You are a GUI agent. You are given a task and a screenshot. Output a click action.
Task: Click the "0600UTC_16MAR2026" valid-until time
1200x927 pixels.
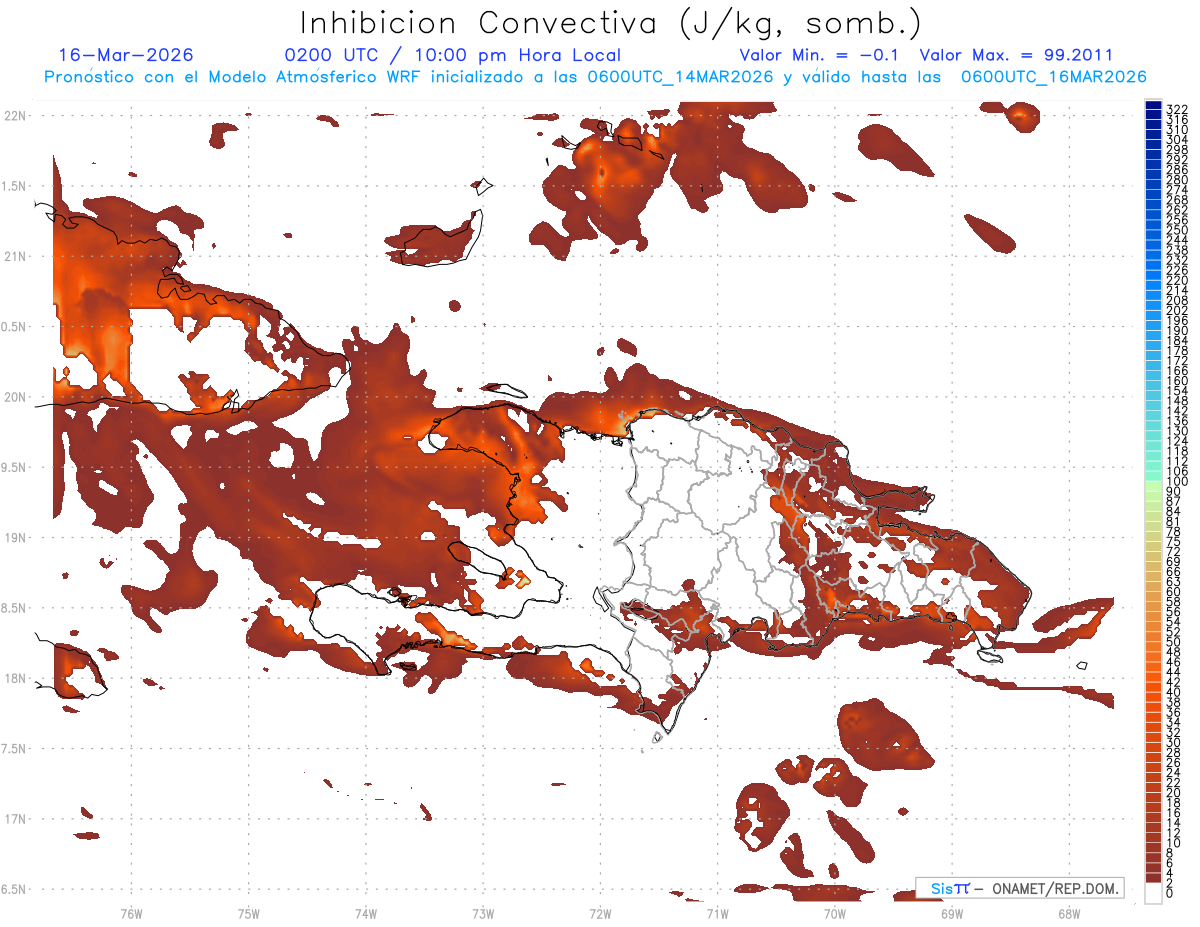click(1054, 77)
